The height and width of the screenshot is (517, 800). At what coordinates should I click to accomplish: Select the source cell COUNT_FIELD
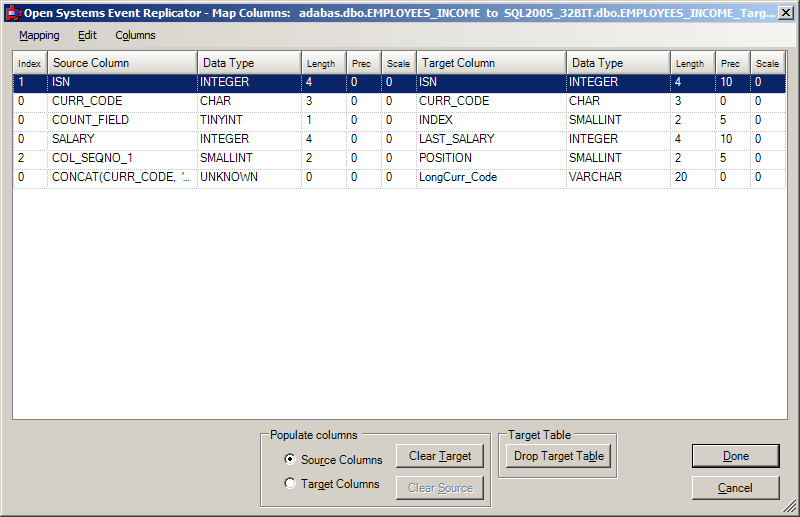click(x=122, y=120)
